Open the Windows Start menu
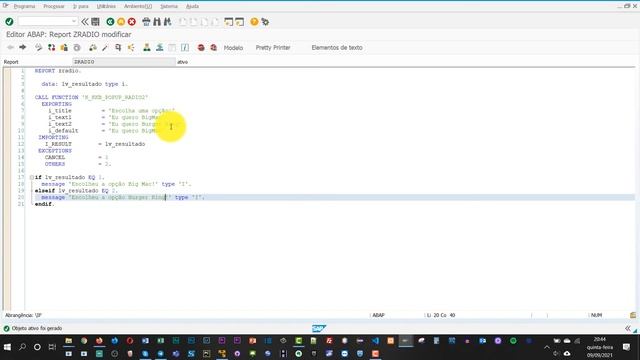 coord(7,347)
